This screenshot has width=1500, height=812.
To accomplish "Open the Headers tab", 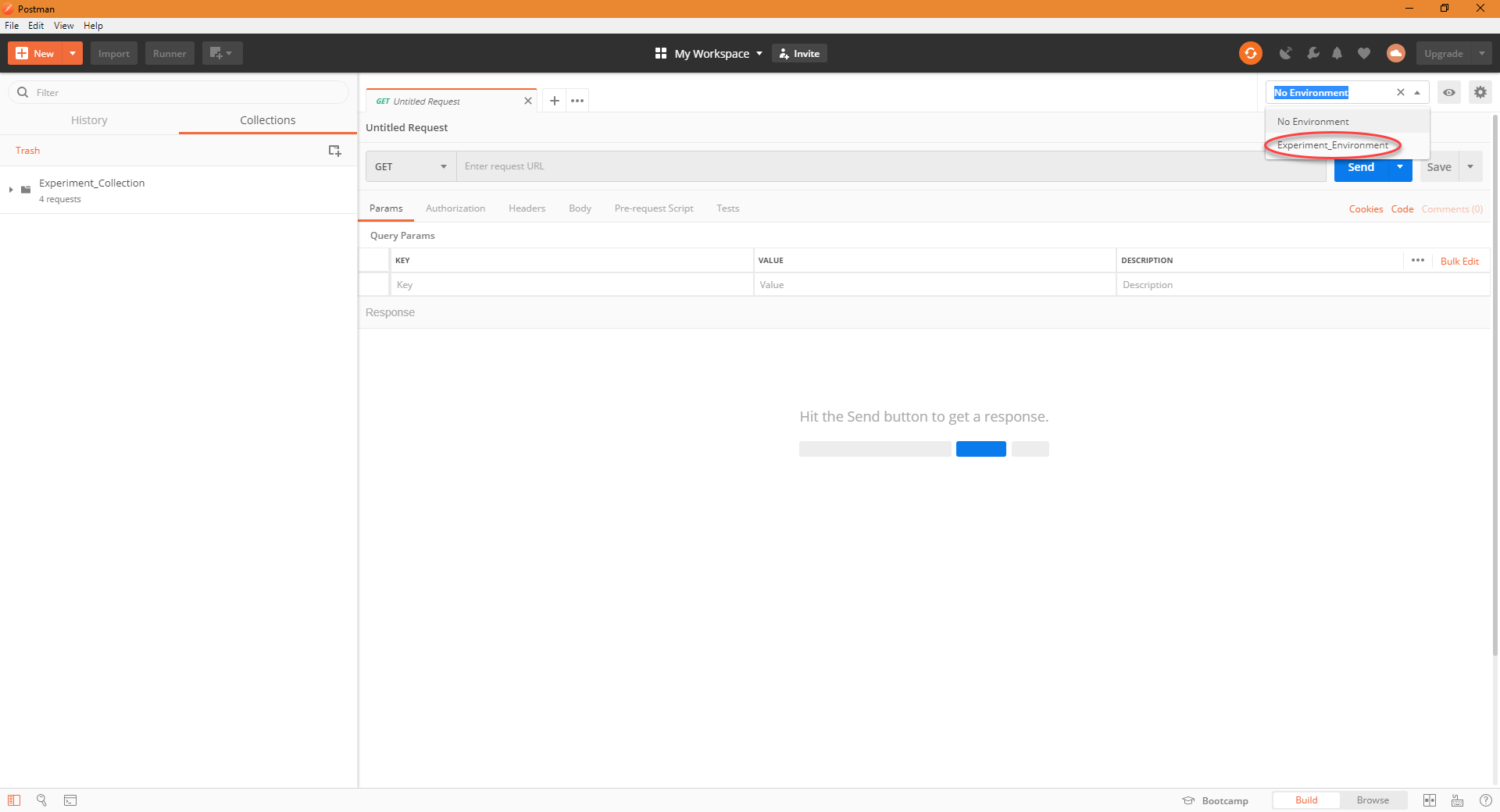I will [x=527, y=208].
